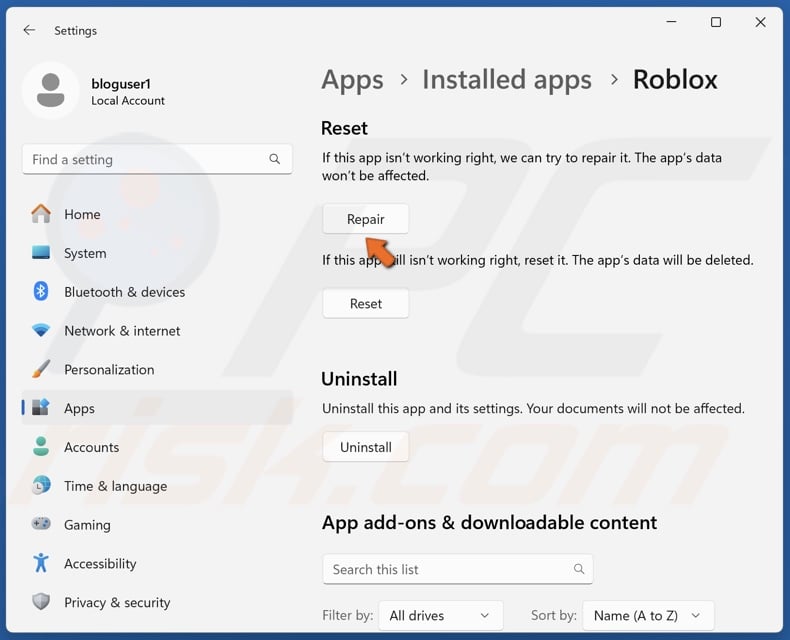Expand the Filter by All drives dropdown

click(442, 616)
